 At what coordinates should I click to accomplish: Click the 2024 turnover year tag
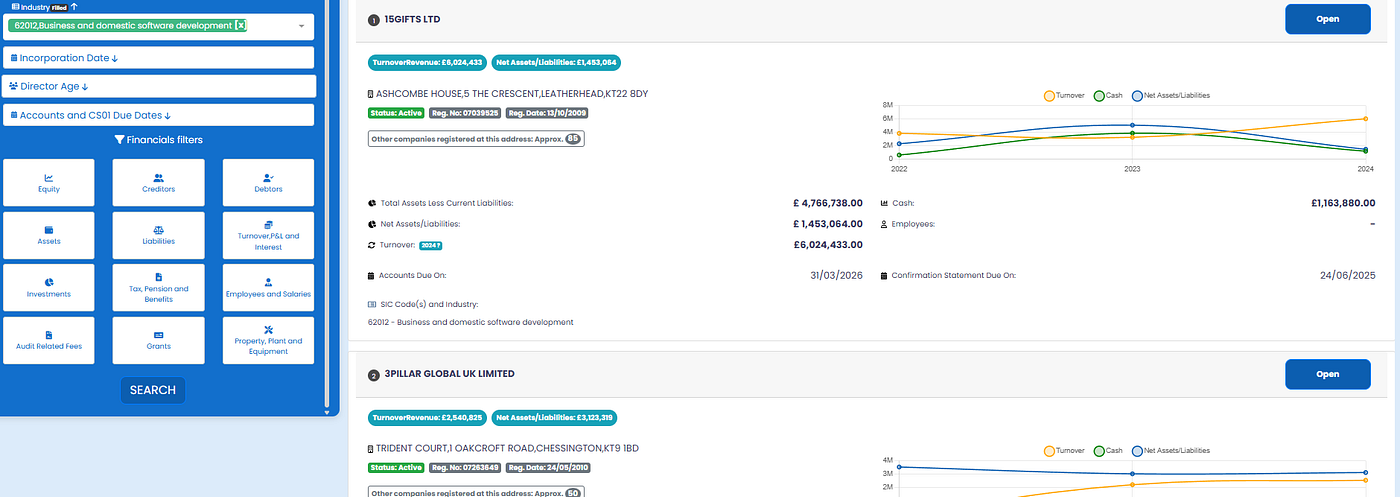tap(431, 245)
